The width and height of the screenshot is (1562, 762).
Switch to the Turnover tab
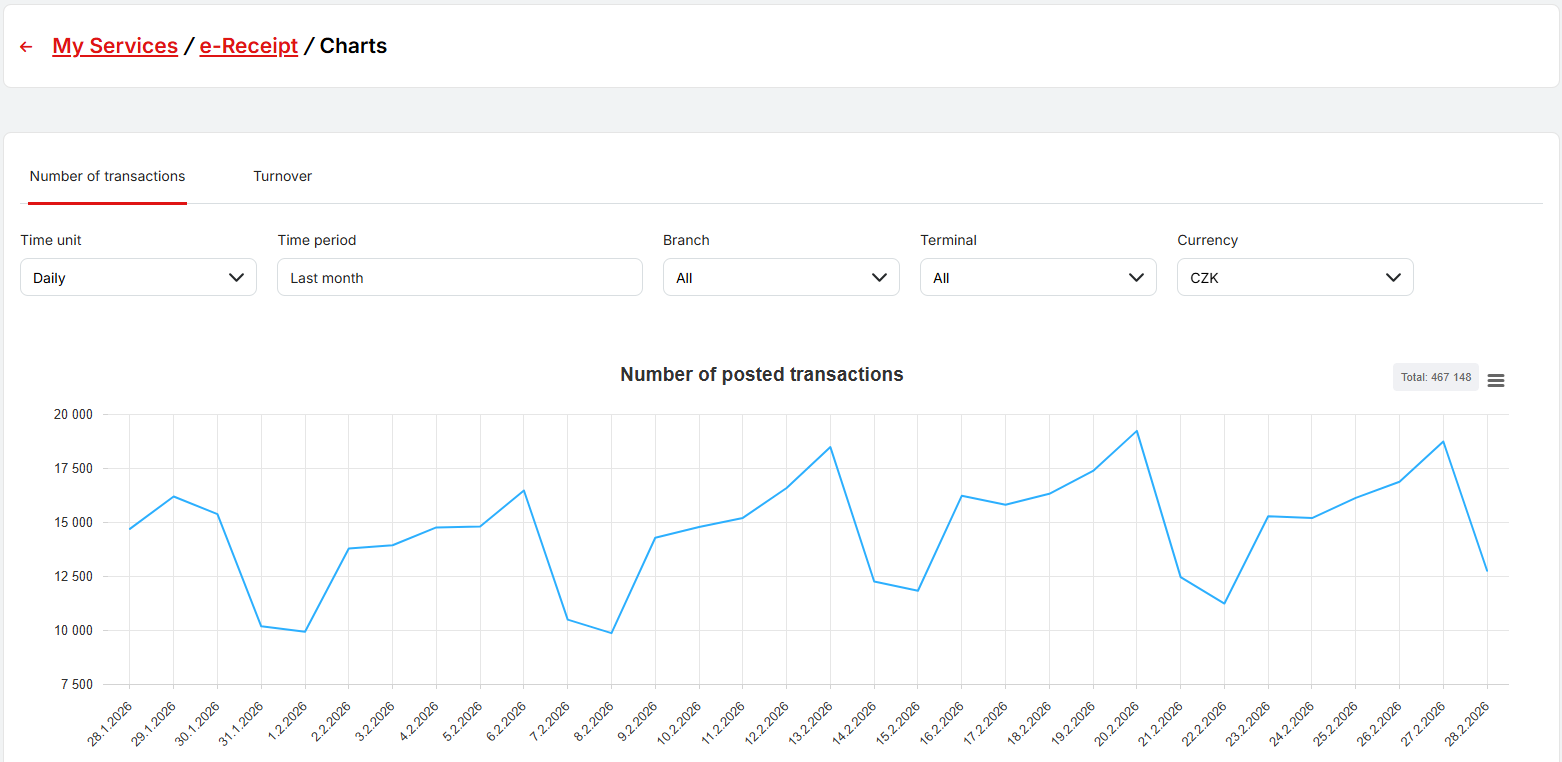point(282,177)
